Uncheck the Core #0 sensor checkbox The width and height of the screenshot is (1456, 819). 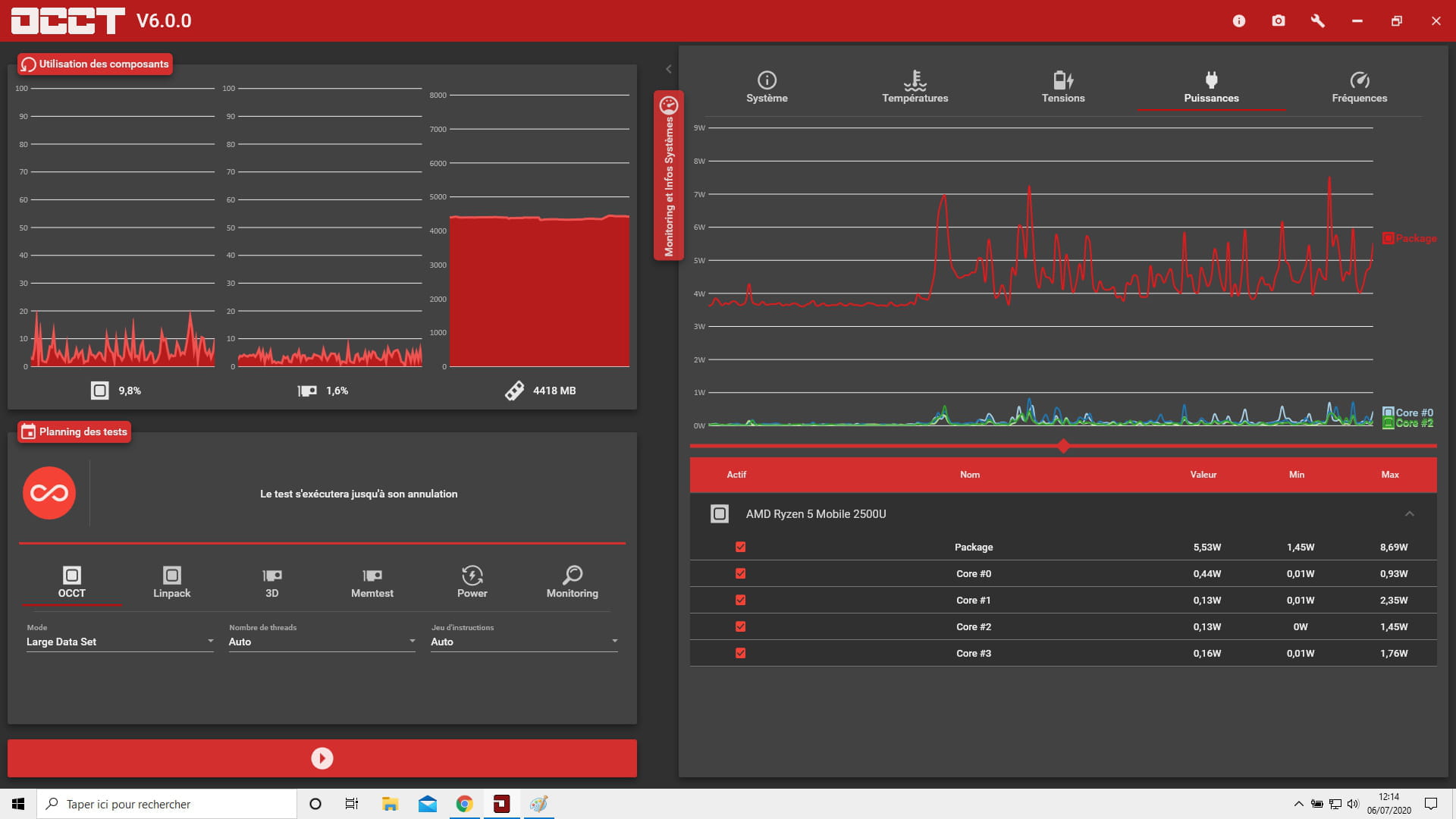(x=741, y=573)
